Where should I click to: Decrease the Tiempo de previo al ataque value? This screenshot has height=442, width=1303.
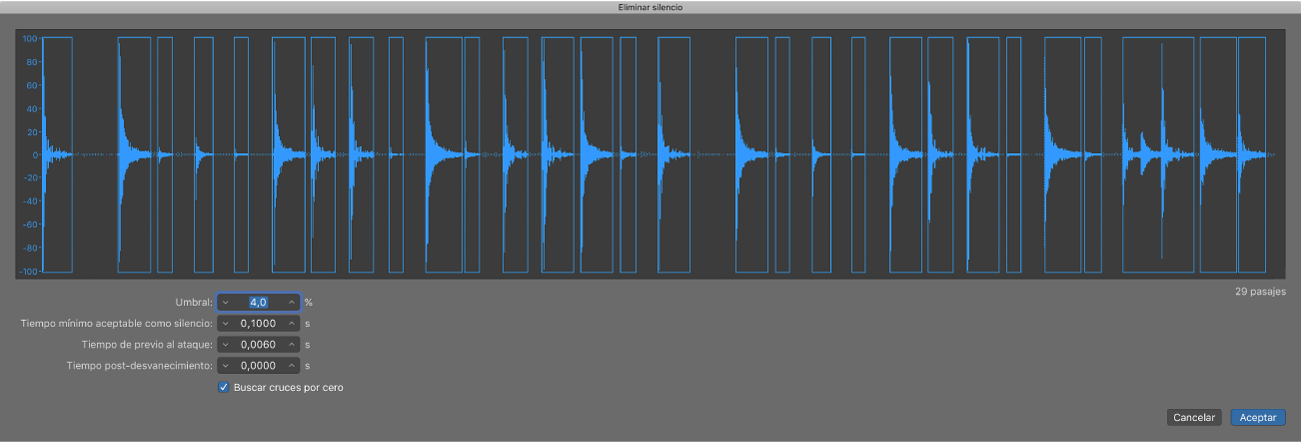click(226, 345)
